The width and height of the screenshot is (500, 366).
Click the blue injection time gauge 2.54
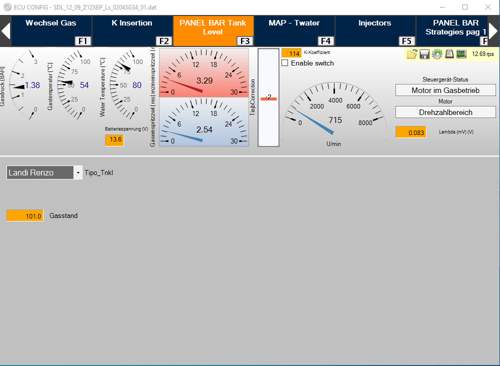click(204, 122)
